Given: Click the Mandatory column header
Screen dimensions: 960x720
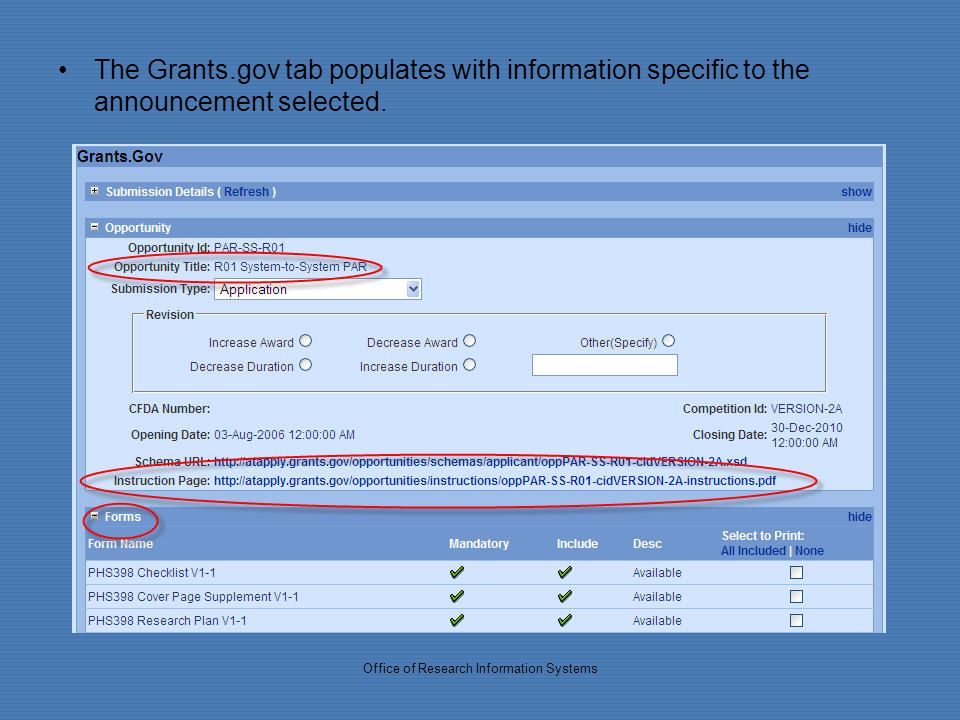Looking at the screenshot, I should point(479,544).
